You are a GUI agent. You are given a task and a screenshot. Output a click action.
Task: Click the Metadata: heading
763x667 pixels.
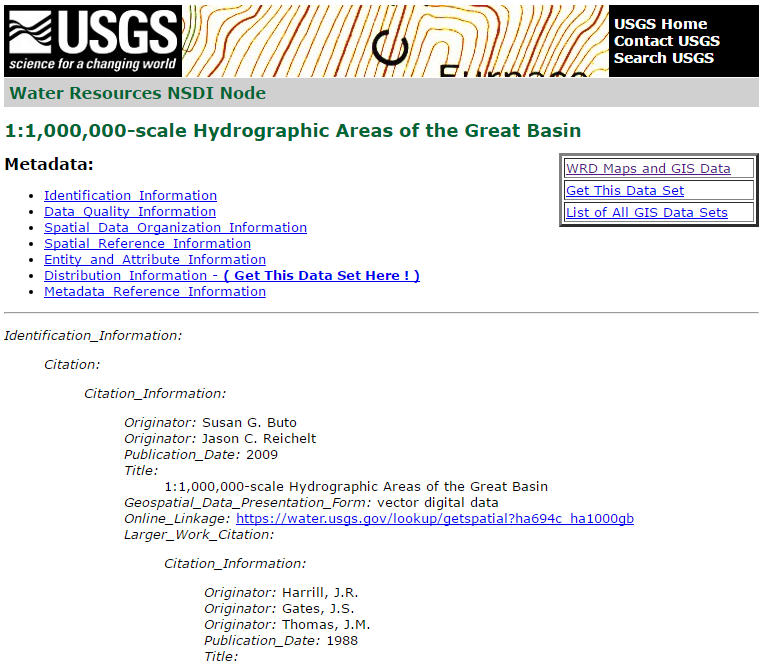coord(49,164)
